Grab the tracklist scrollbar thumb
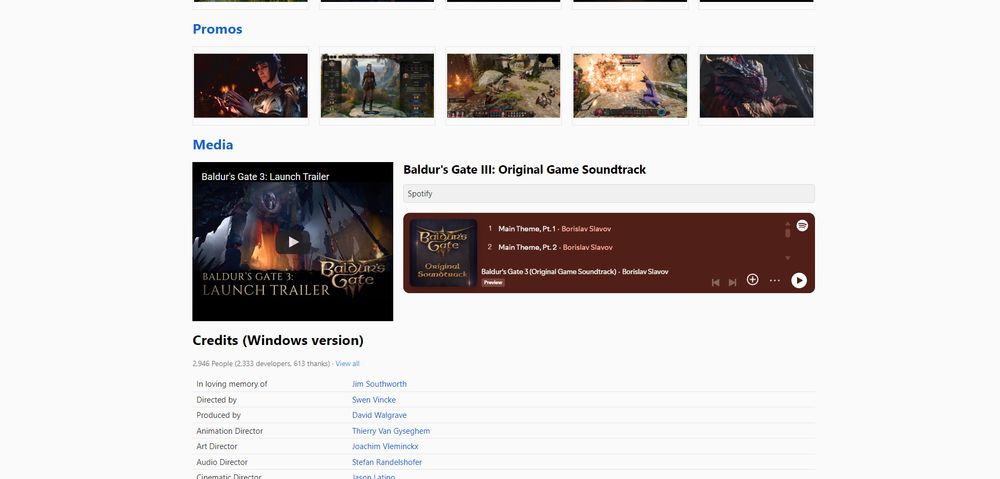This screenshot has width=1000, height=479. coord(788,232)
